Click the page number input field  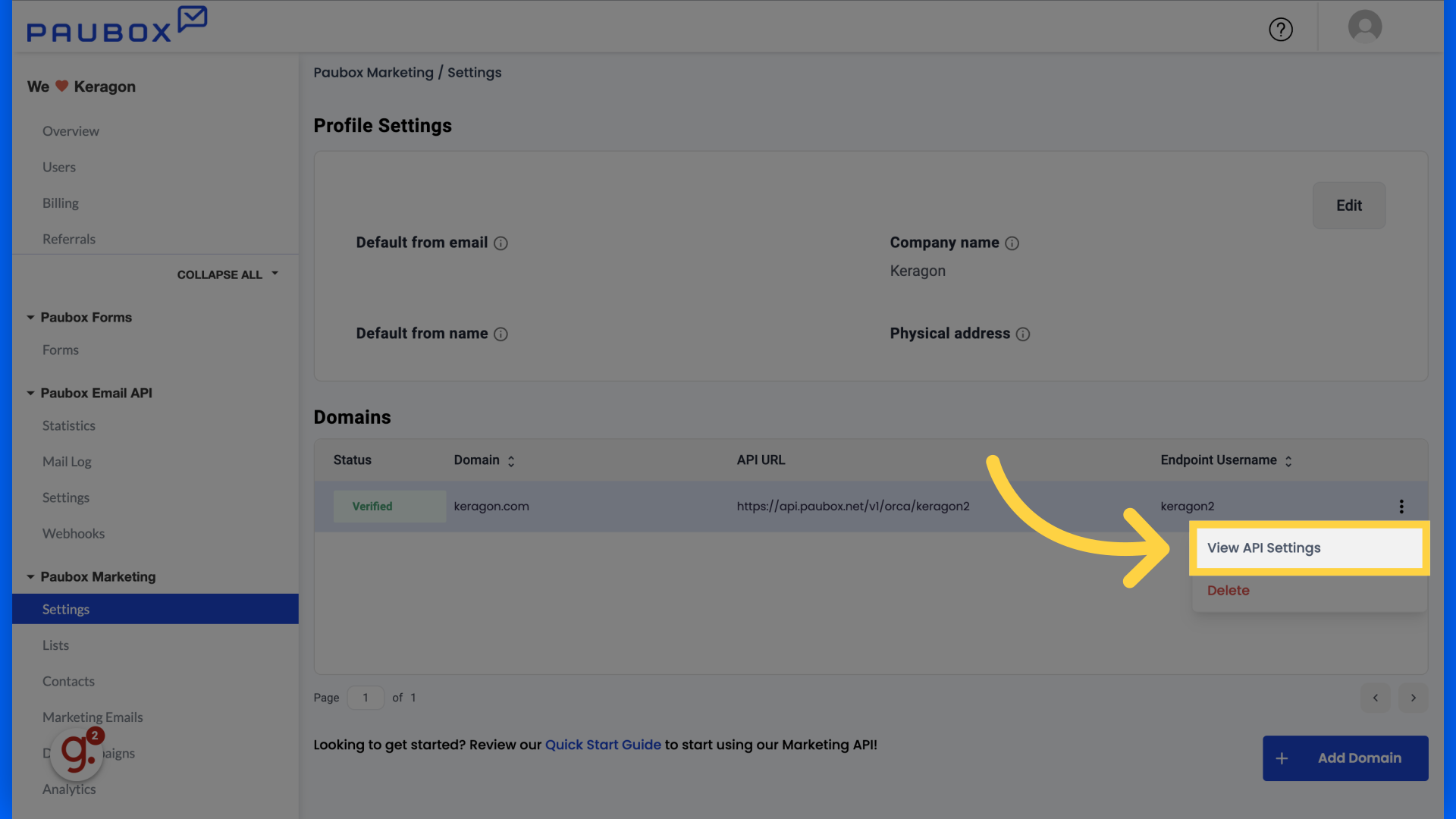(366, 698)
